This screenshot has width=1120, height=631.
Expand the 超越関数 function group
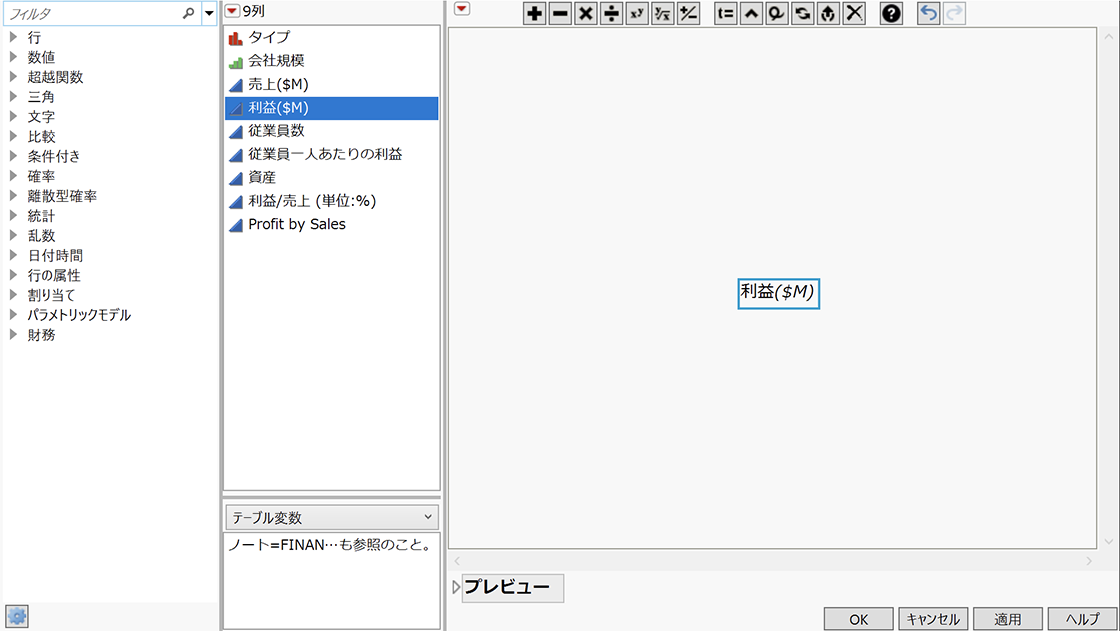coord(13,76)
